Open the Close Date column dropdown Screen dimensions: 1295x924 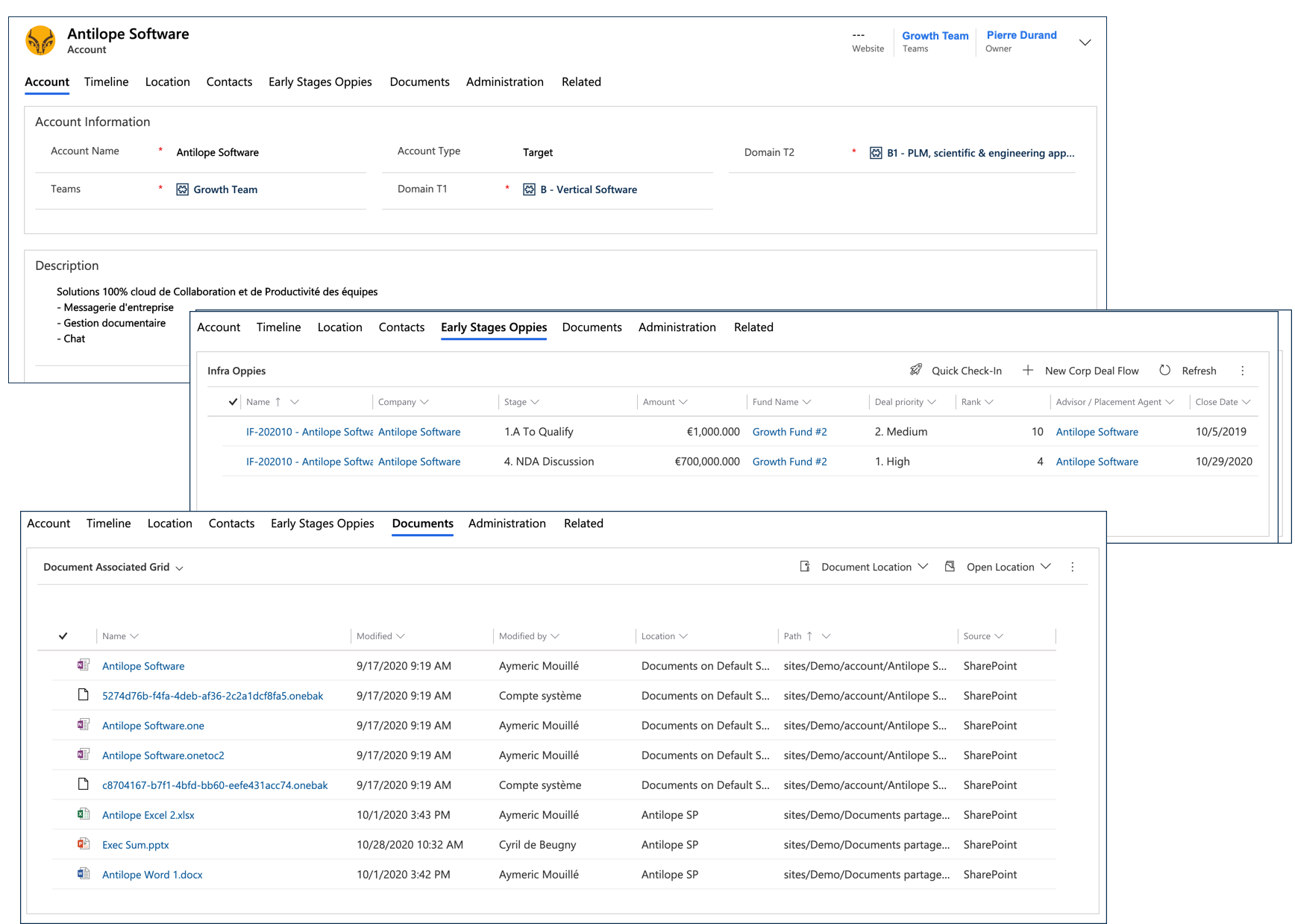1246,402
